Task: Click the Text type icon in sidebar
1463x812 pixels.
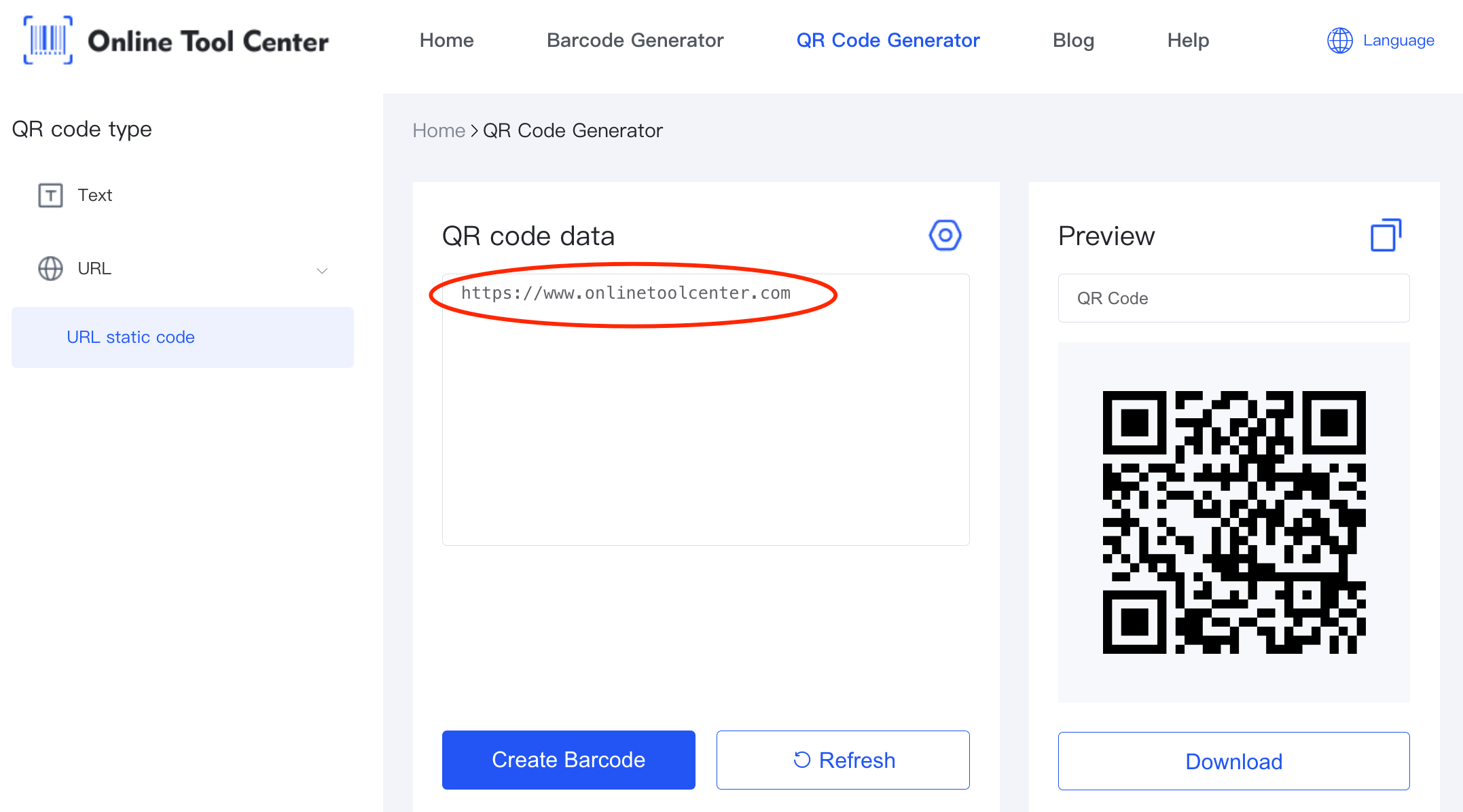Action: pyautogui.click(x=50, y=195)
